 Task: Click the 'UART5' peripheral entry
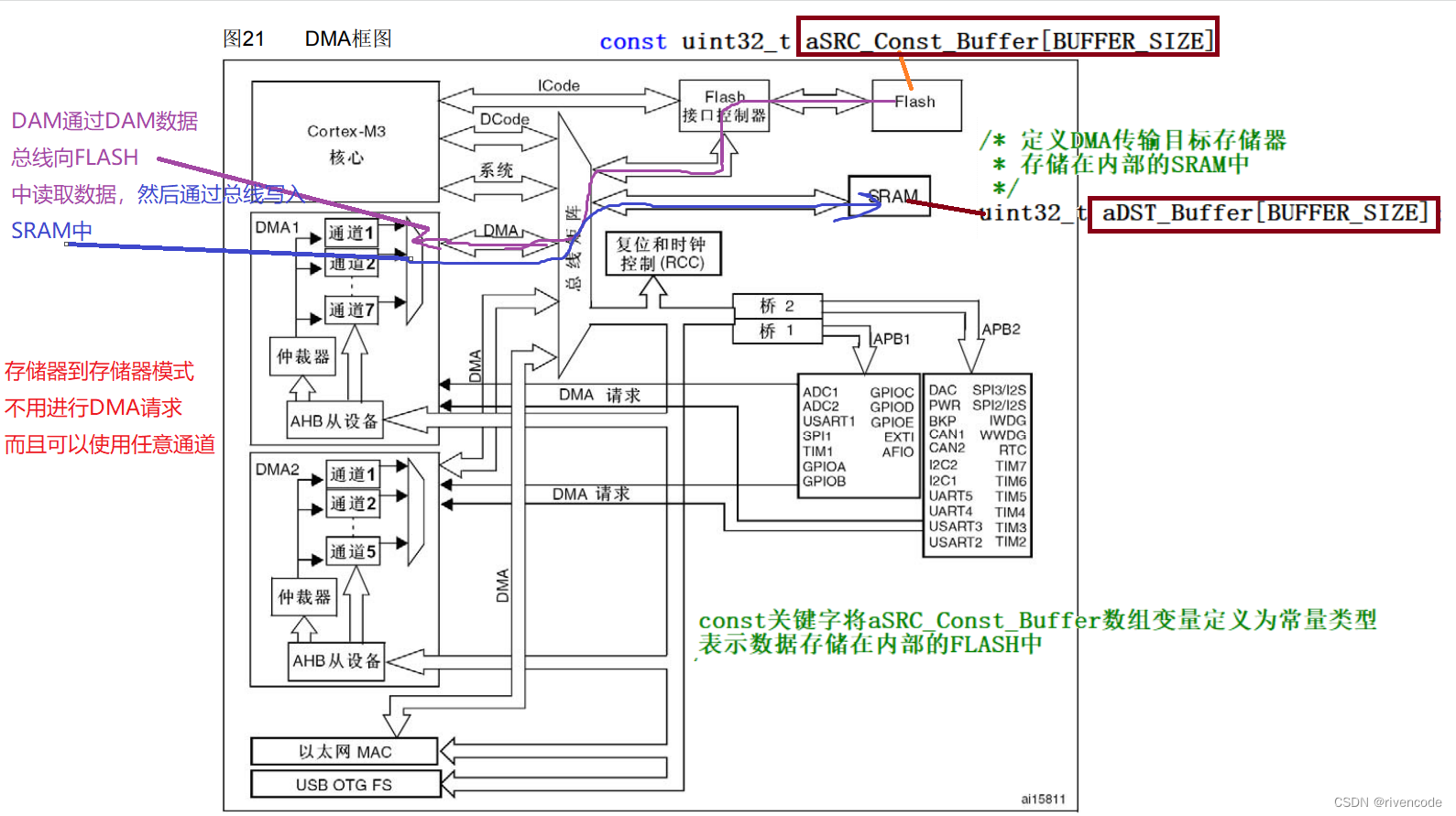(x=950, y=495)
